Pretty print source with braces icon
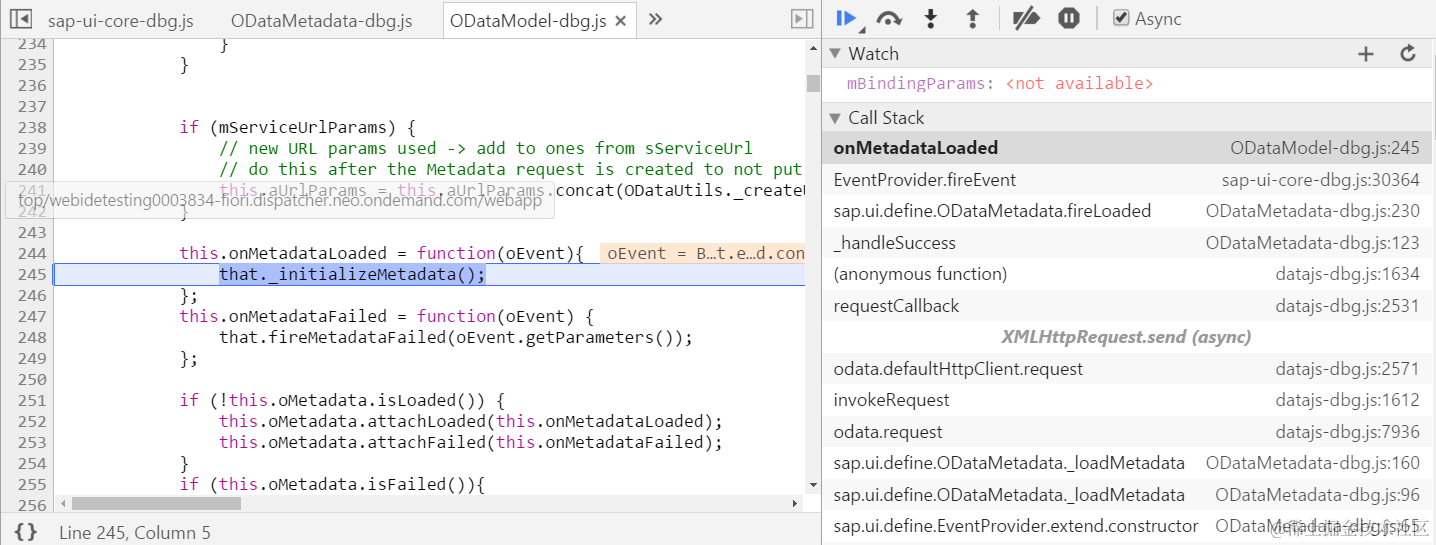 coord(25,532)
